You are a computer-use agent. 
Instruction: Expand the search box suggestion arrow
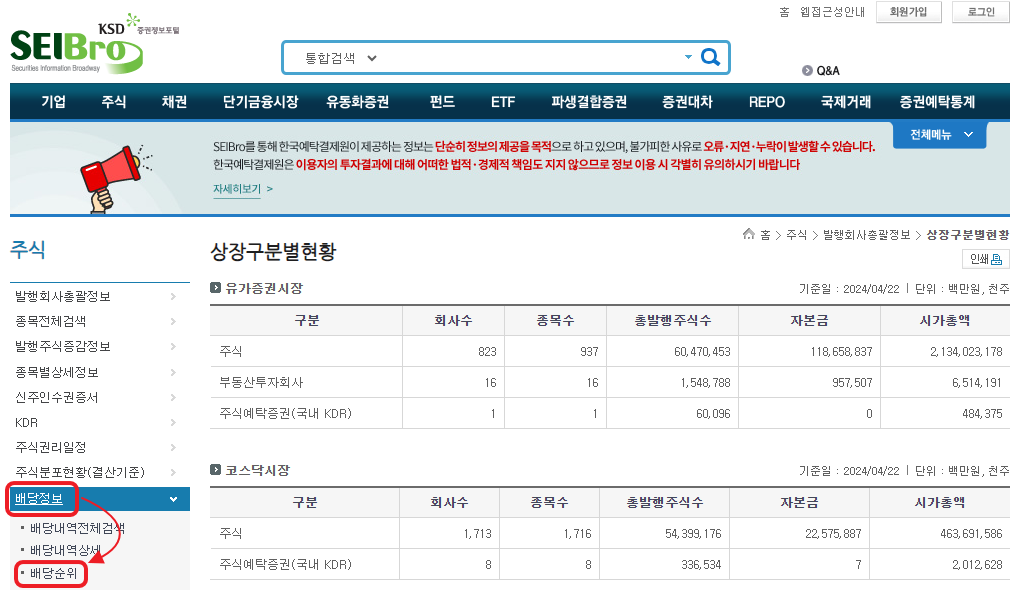688,58
